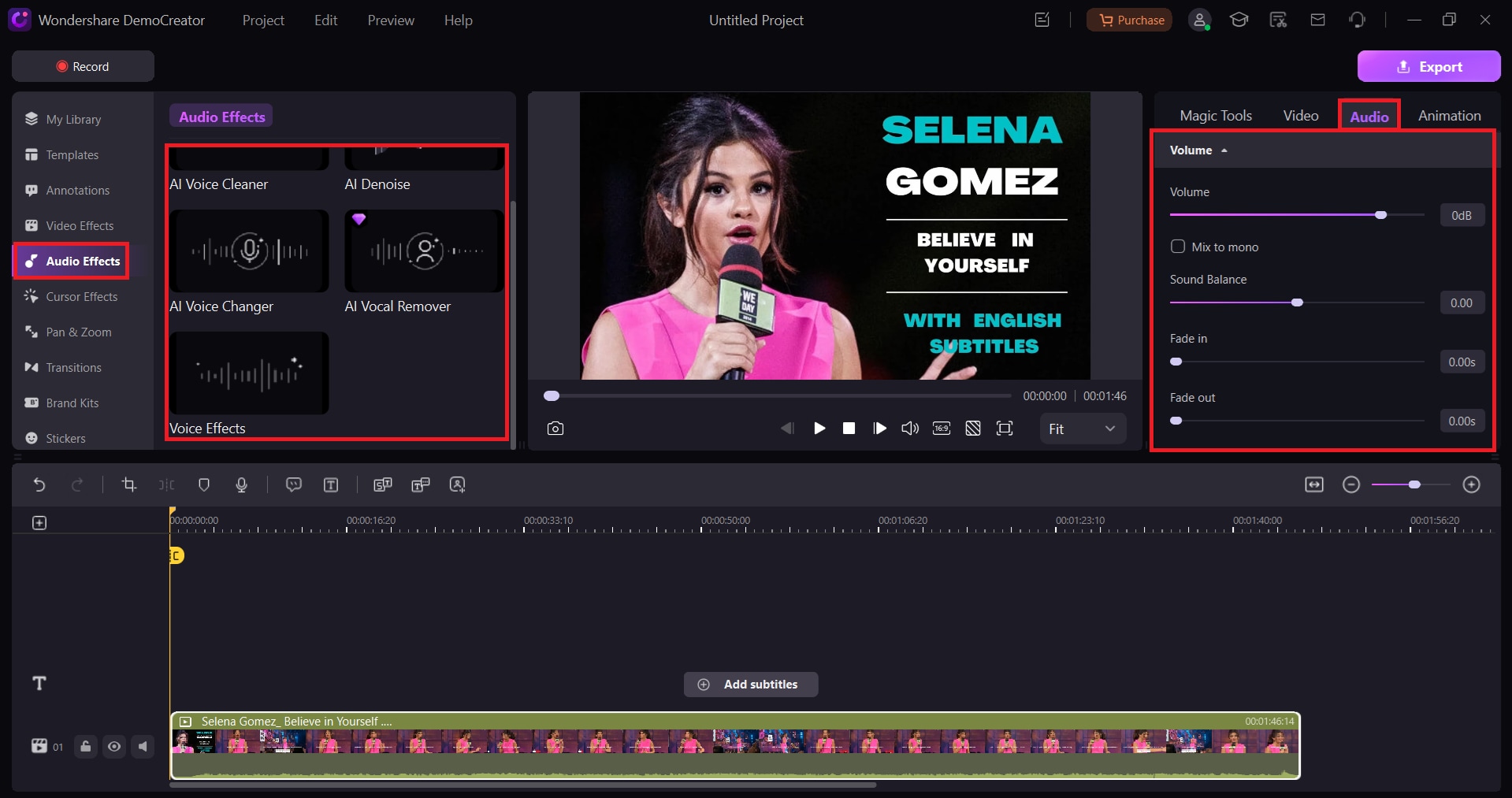Click the avatar portrait icon in timeline toolbar
This screenshot has height=798, width=1512.
pos(457,484)
